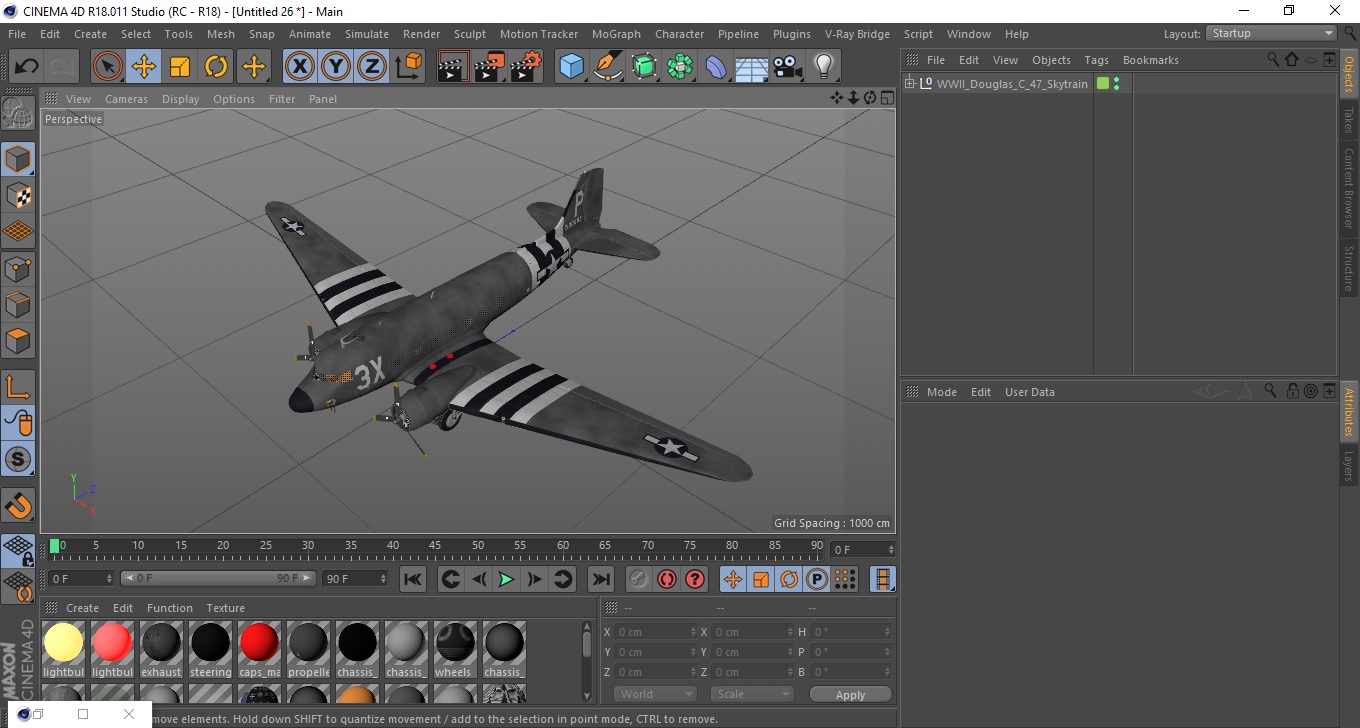This screenshot has height=728, width=1360.
Task: Open the MoGraph menu
Action: click(x=616, y=34)
